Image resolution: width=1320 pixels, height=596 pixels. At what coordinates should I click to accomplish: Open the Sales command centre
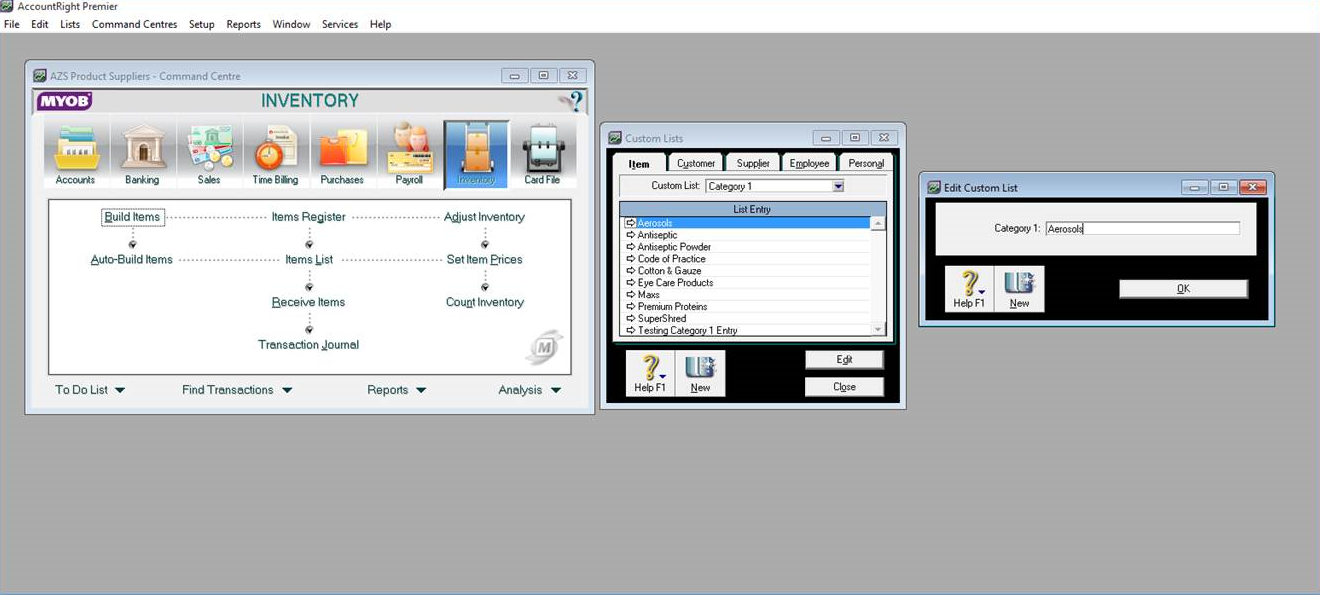tap(209, 155)
